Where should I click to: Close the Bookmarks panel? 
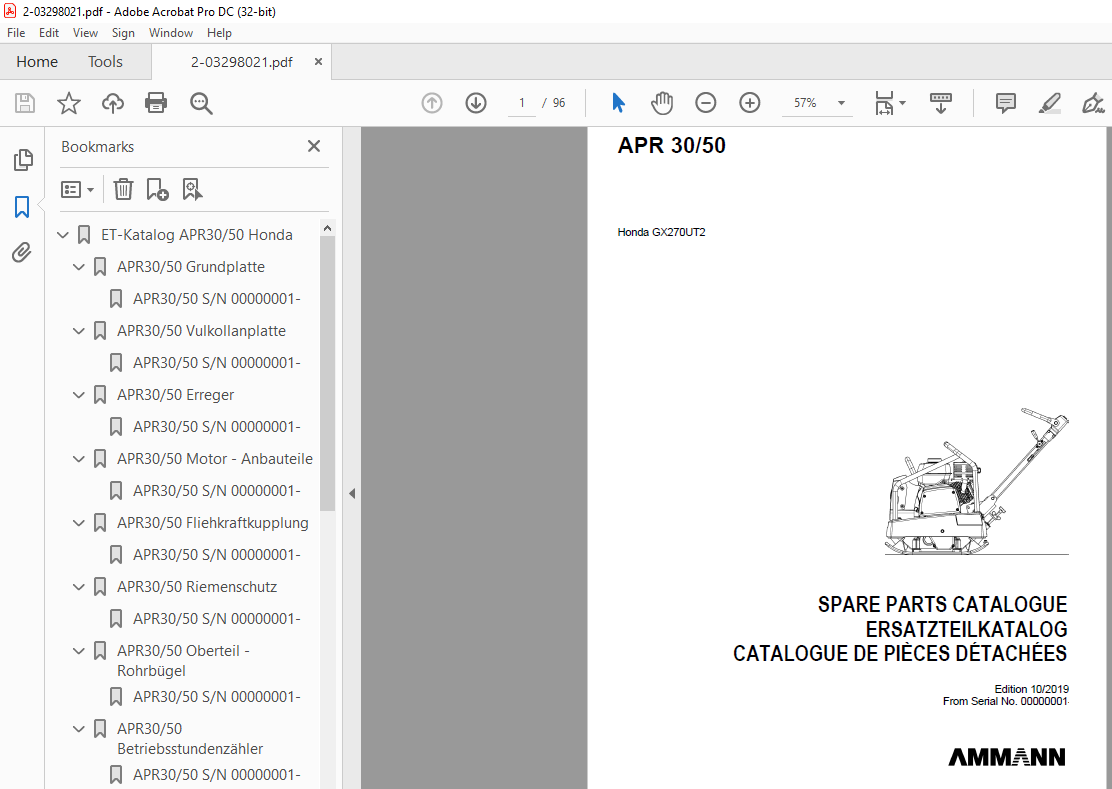pos(313,146)
